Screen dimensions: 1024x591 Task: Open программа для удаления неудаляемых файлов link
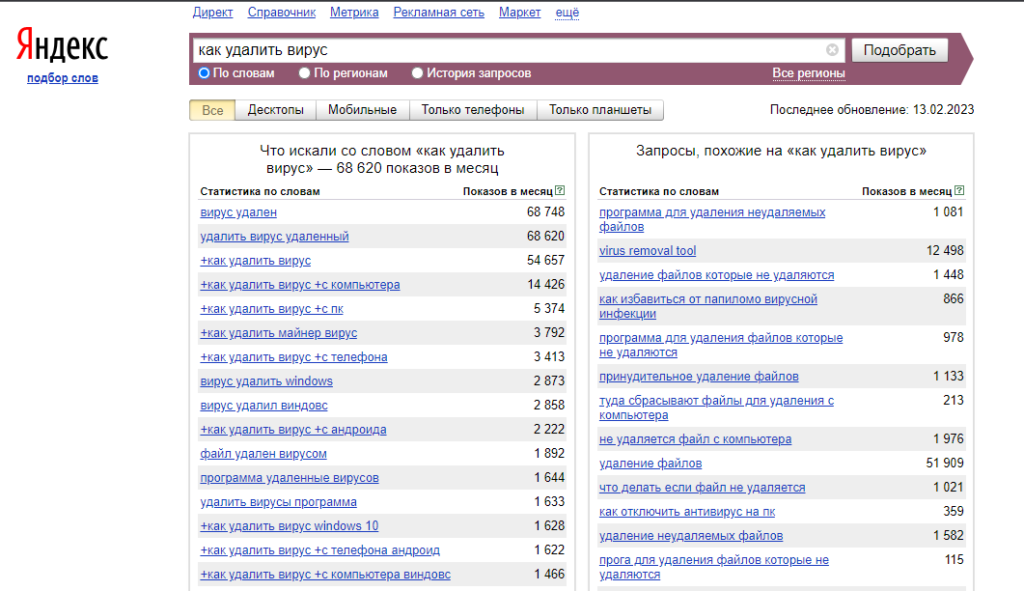[712, 219]
